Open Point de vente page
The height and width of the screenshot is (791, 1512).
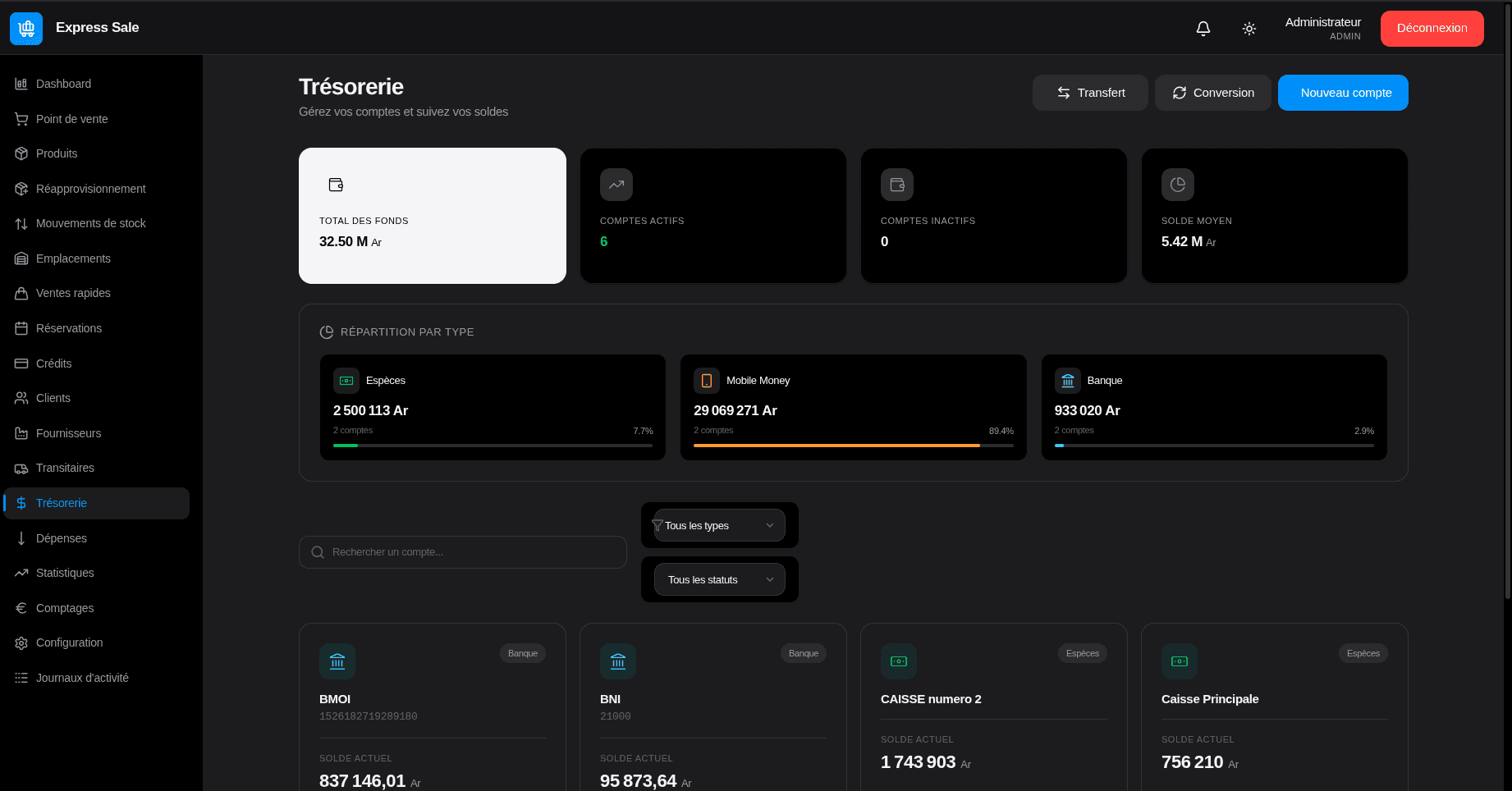(97, 119)
